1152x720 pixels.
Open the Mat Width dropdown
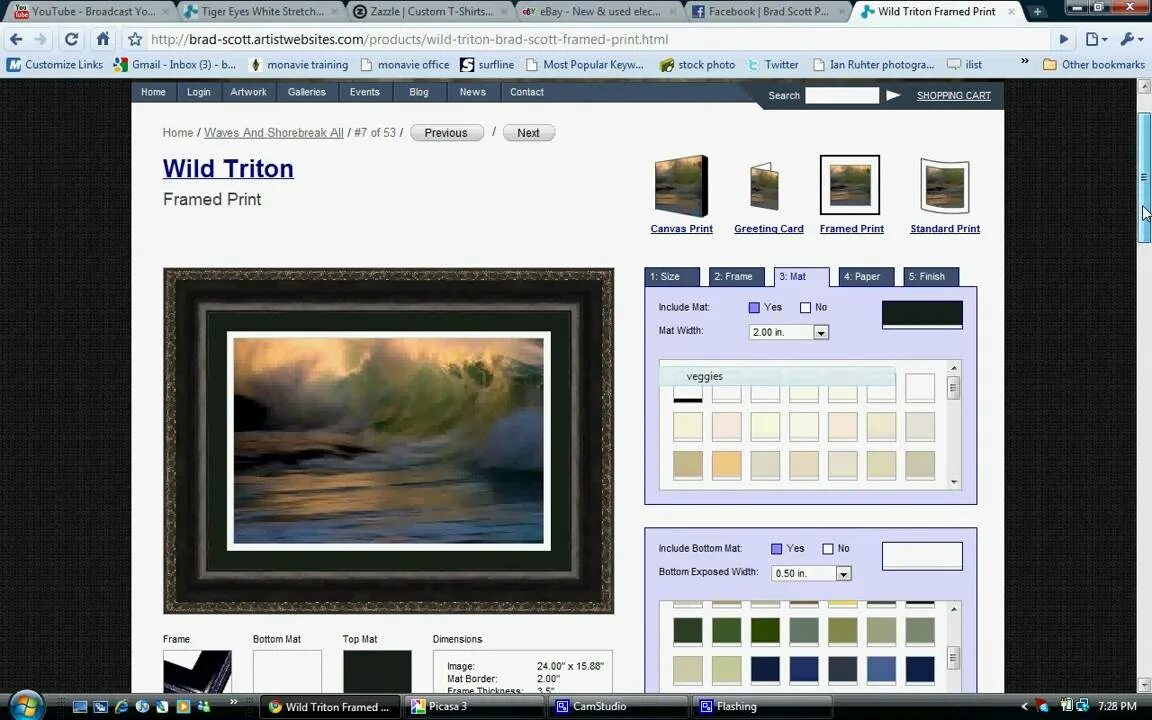click(x=821, y=332)
